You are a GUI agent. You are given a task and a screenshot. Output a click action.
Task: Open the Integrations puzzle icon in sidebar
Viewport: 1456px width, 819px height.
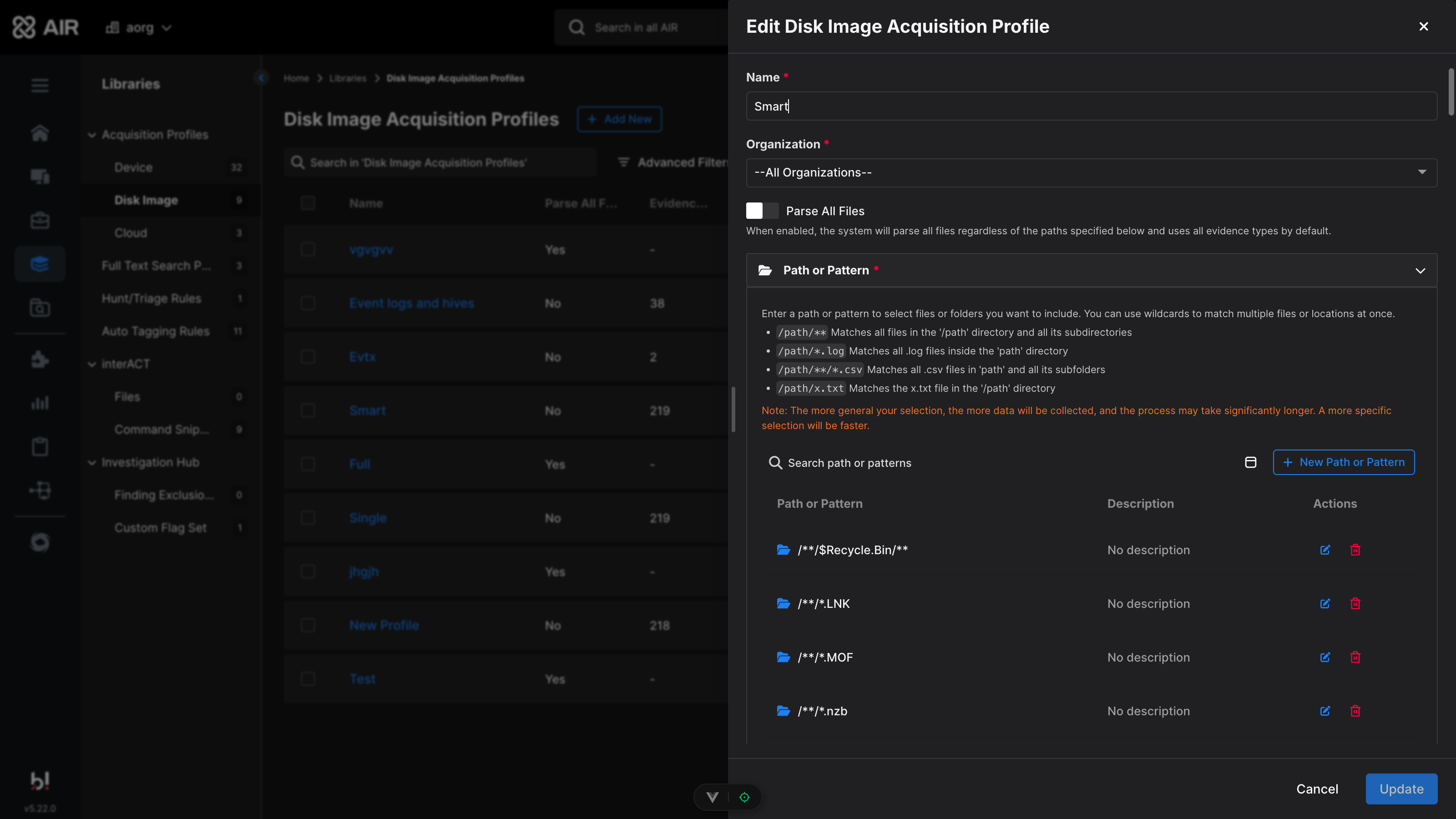click(x=40, y=359)
